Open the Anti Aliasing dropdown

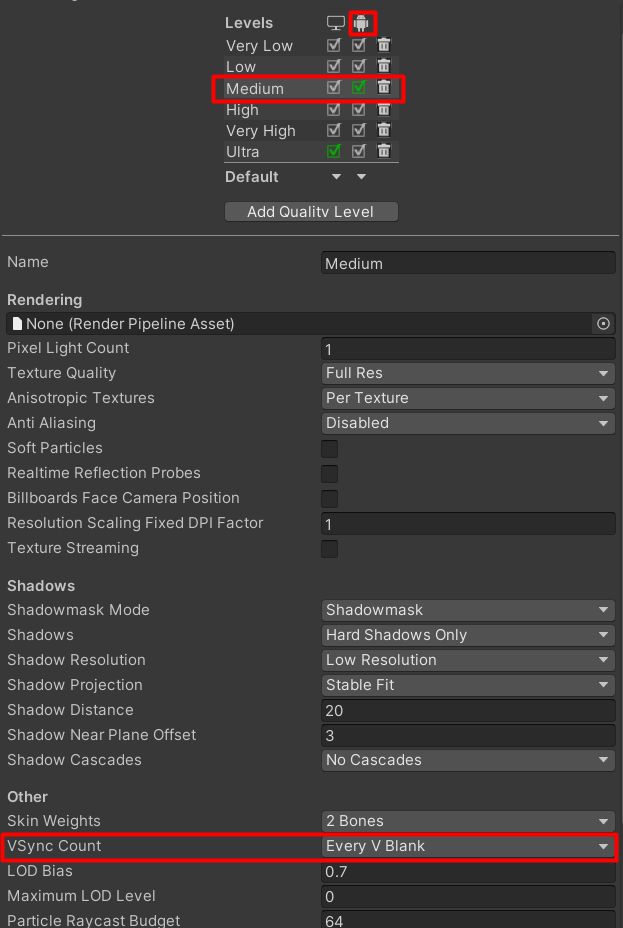click(468, 423)
